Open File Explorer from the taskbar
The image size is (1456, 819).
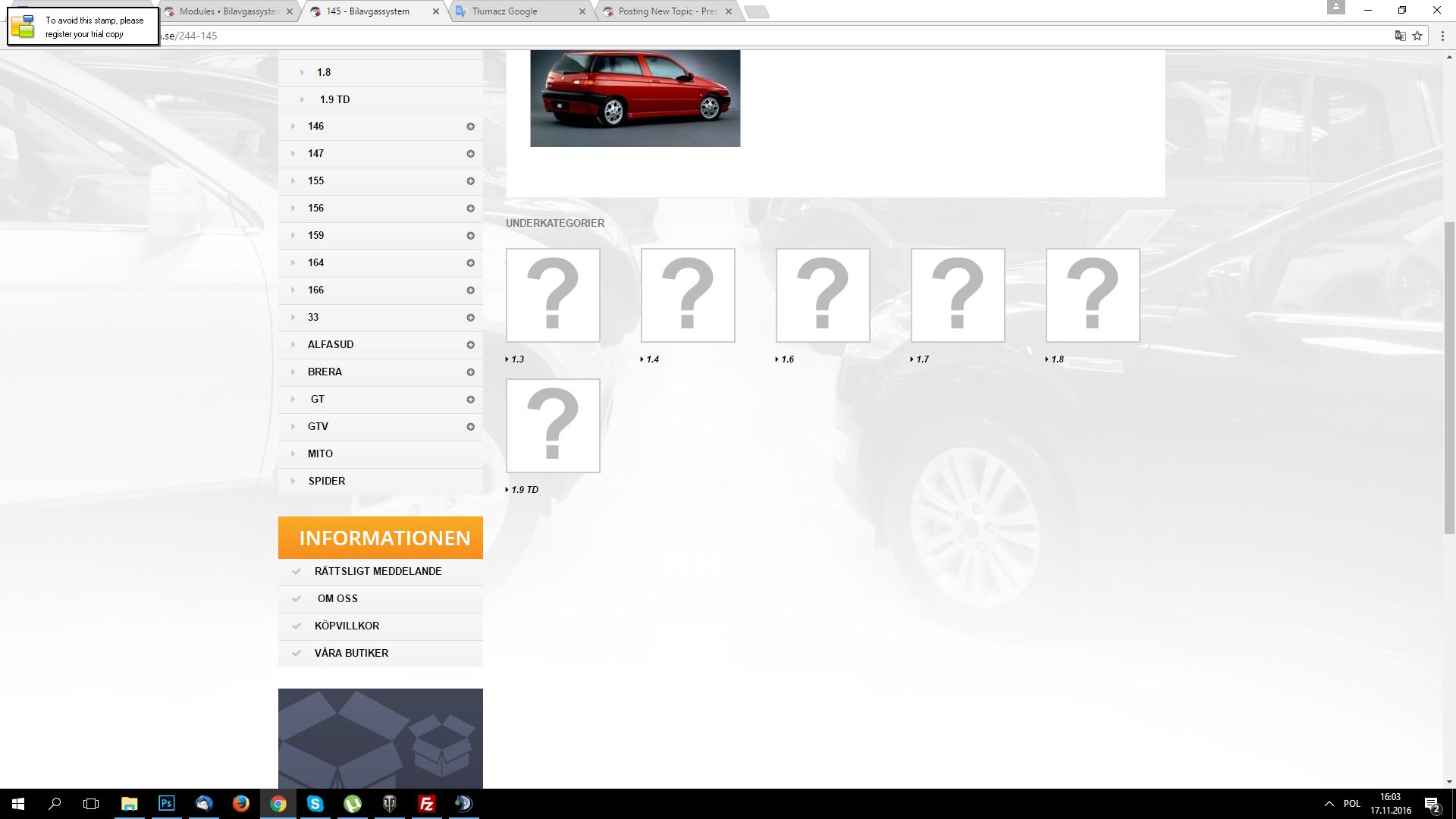click(129, 804)
